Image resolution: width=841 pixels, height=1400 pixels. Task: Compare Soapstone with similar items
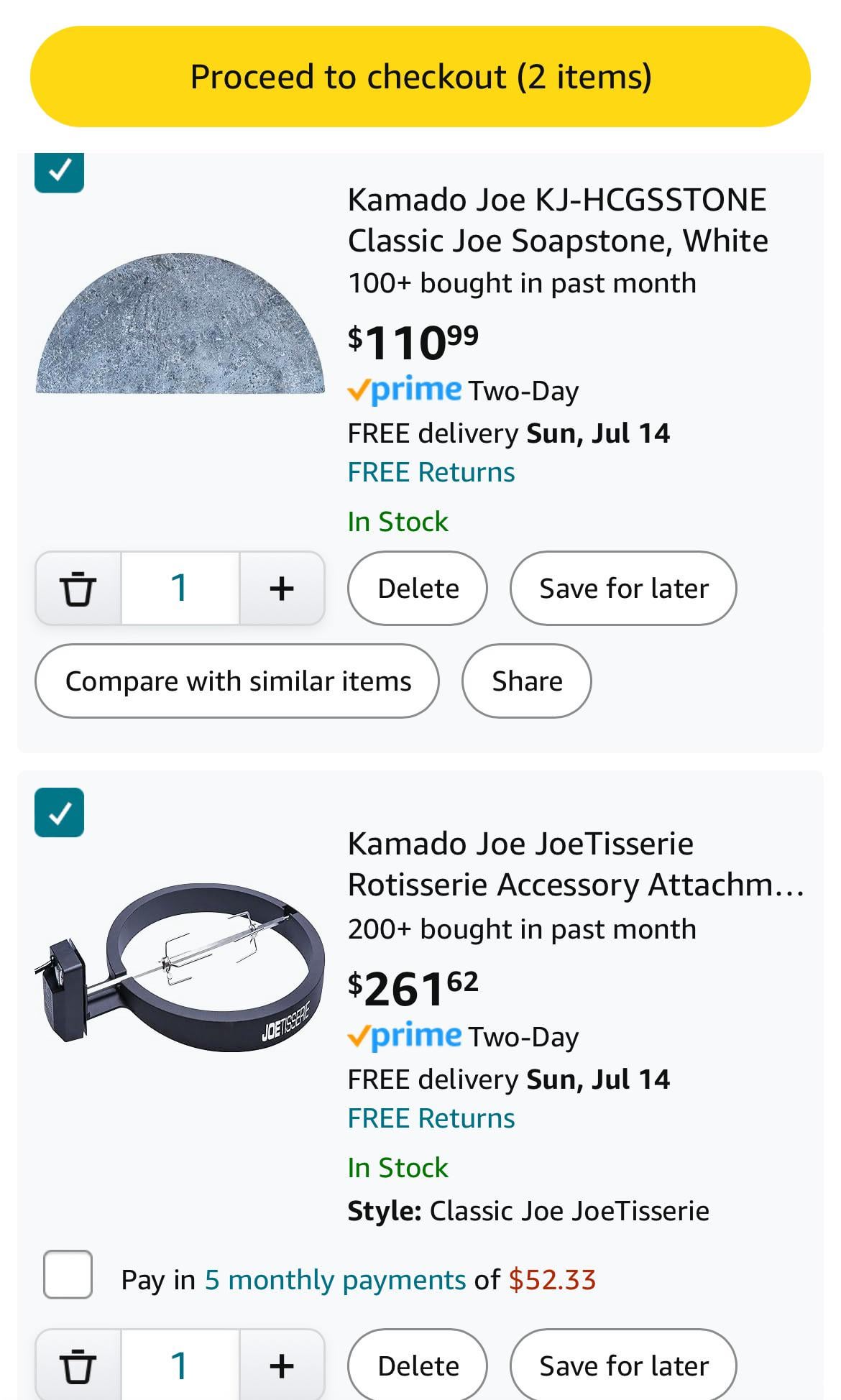[x=237, y=681]
